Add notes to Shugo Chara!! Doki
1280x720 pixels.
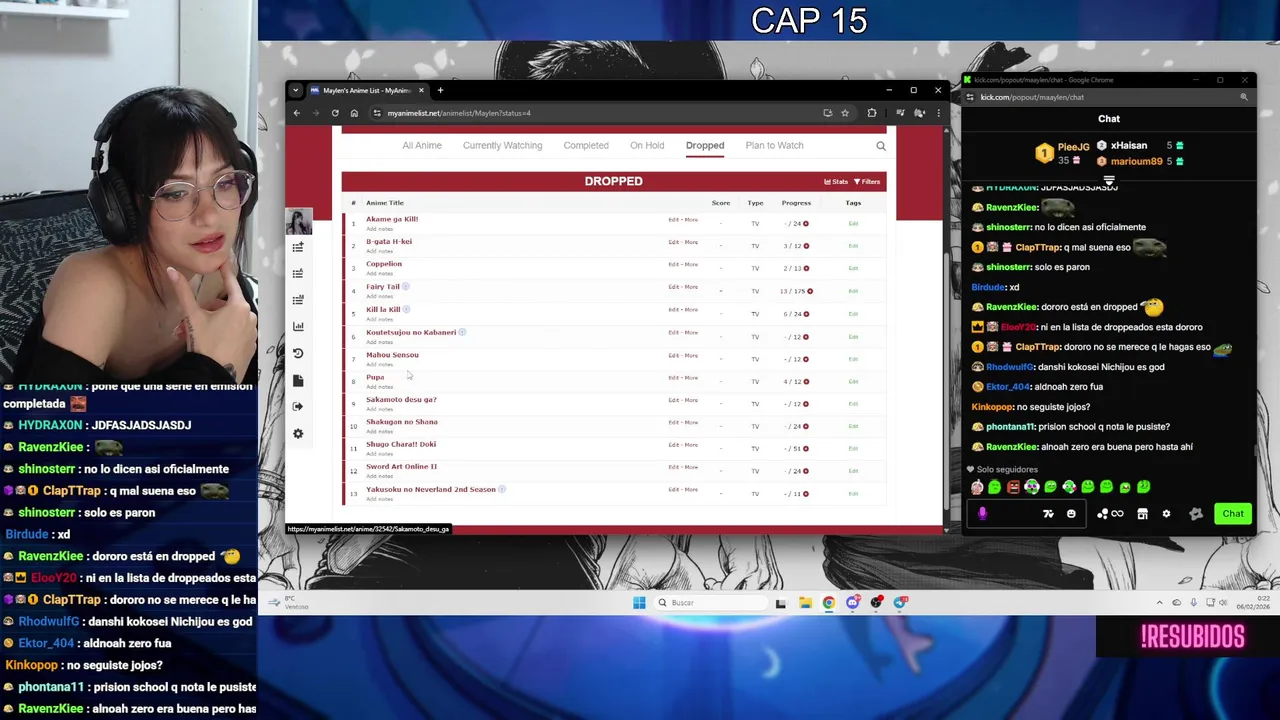point(379,453)
